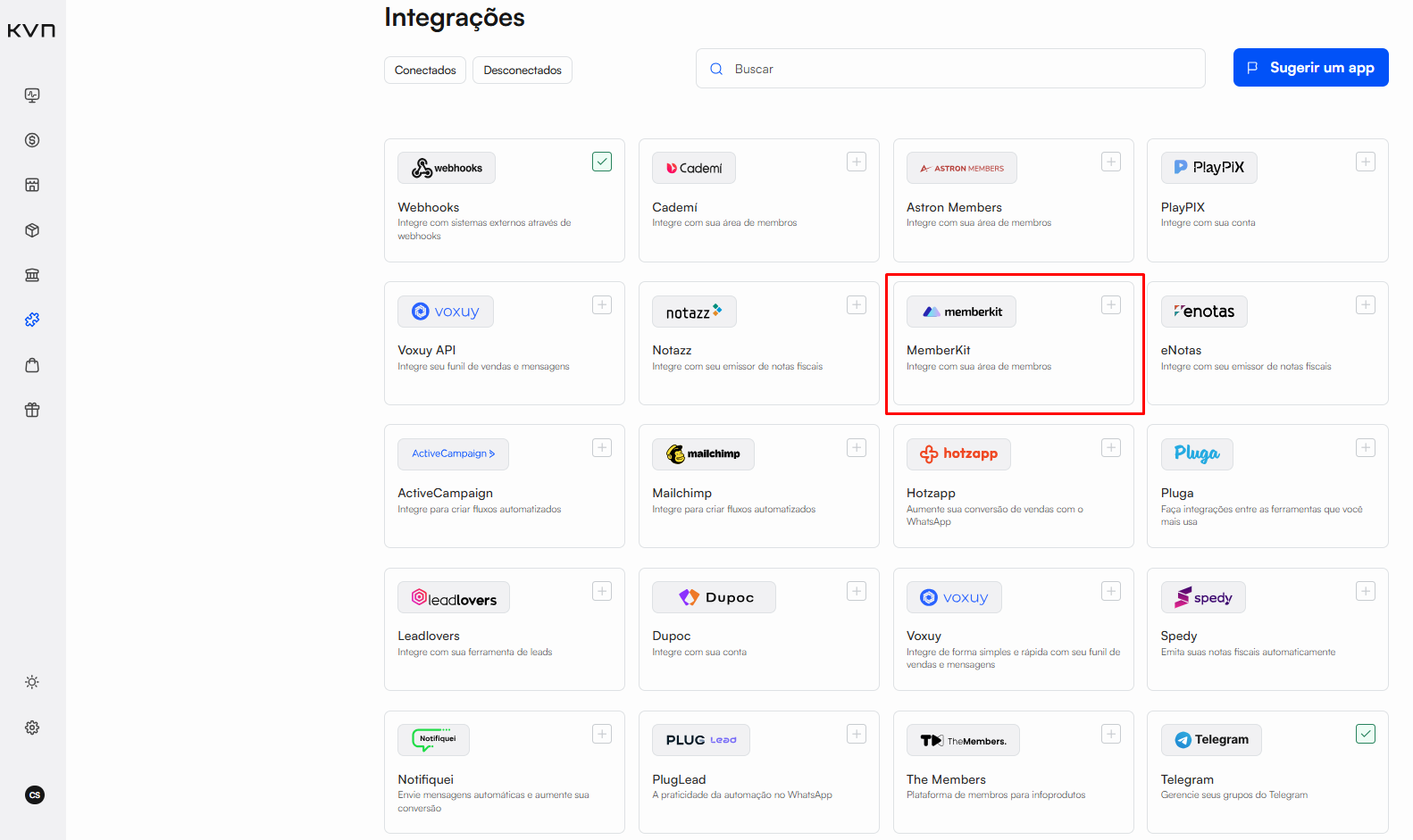This screenshot has width=1413, height=840.
Task: Open the bank building sidebar icon
Action: click(x=32, y=275)
